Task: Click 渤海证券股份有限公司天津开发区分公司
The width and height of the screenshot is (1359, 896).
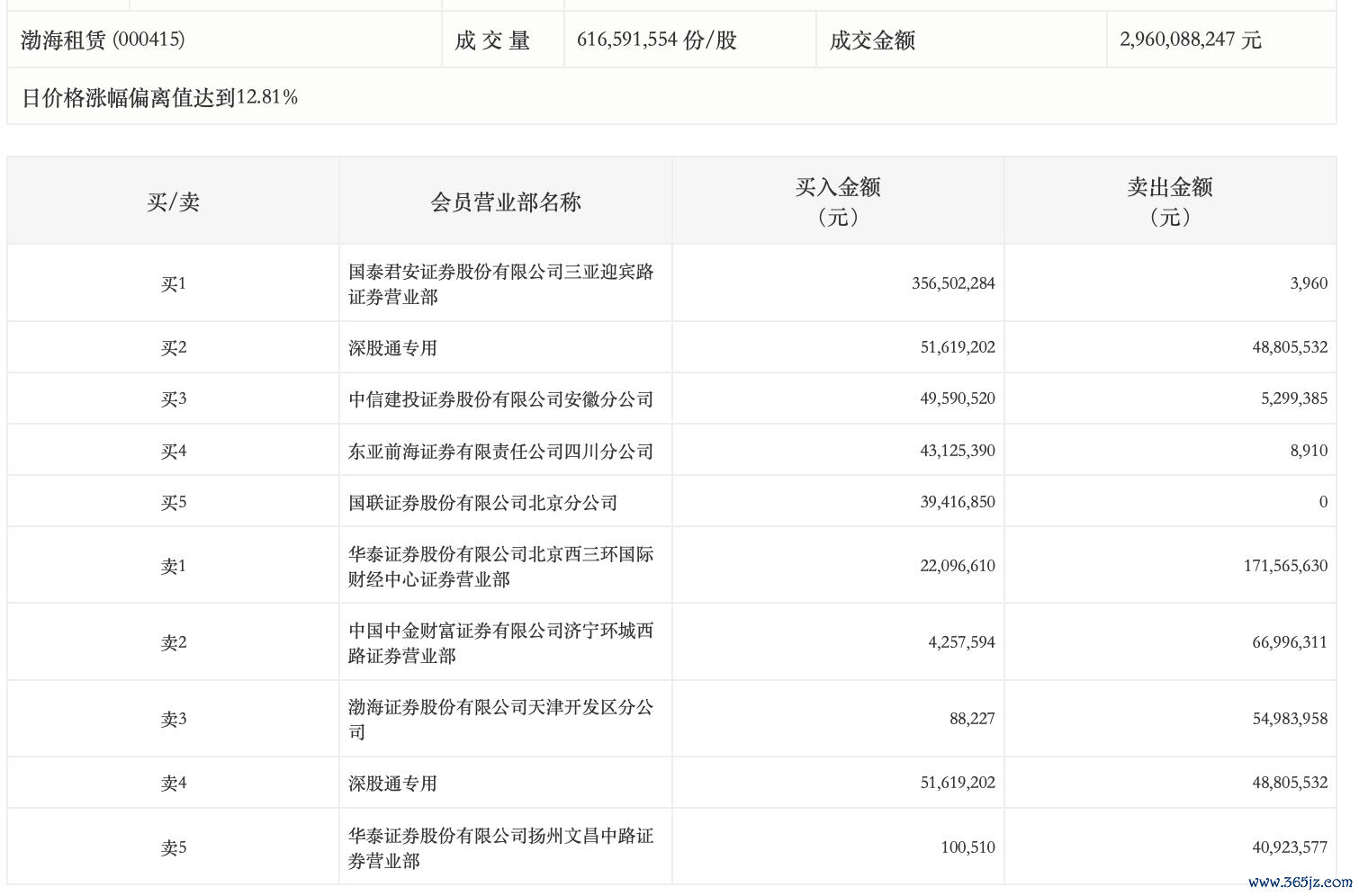Action: click(501, 719)
